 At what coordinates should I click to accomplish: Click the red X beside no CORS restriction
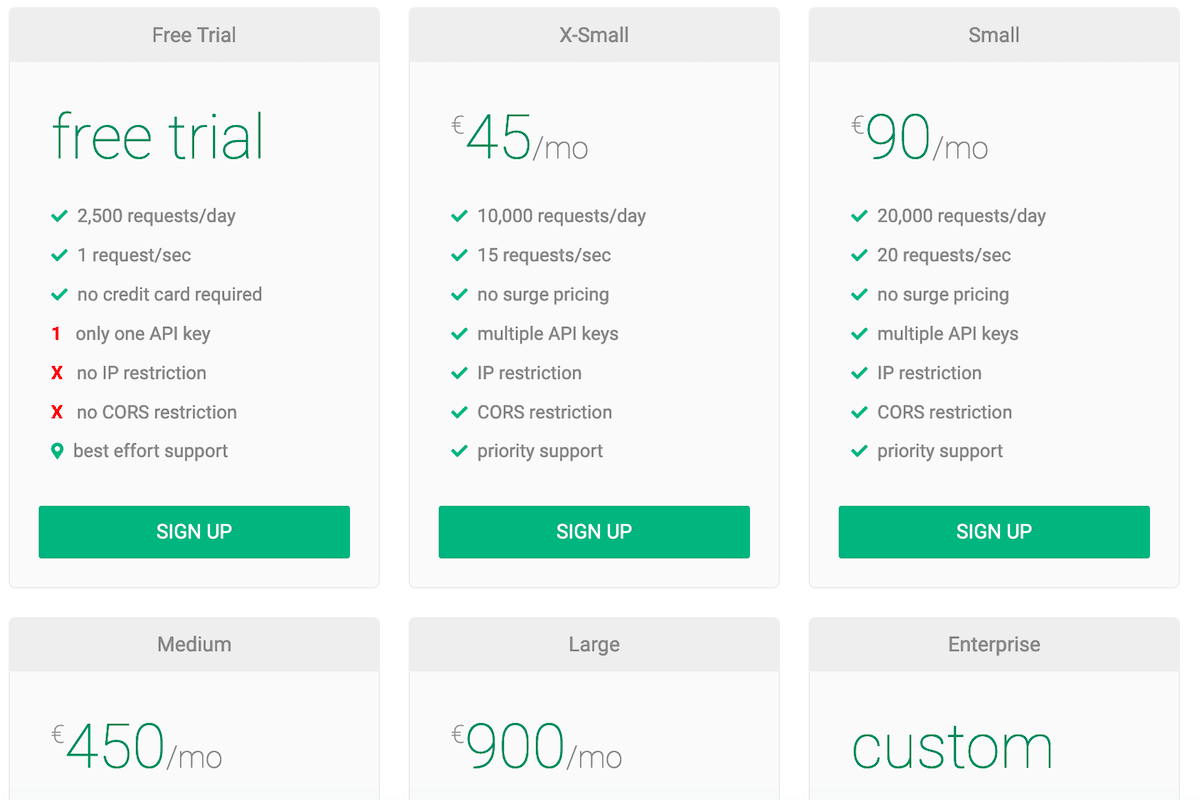[x=57, y=412]
